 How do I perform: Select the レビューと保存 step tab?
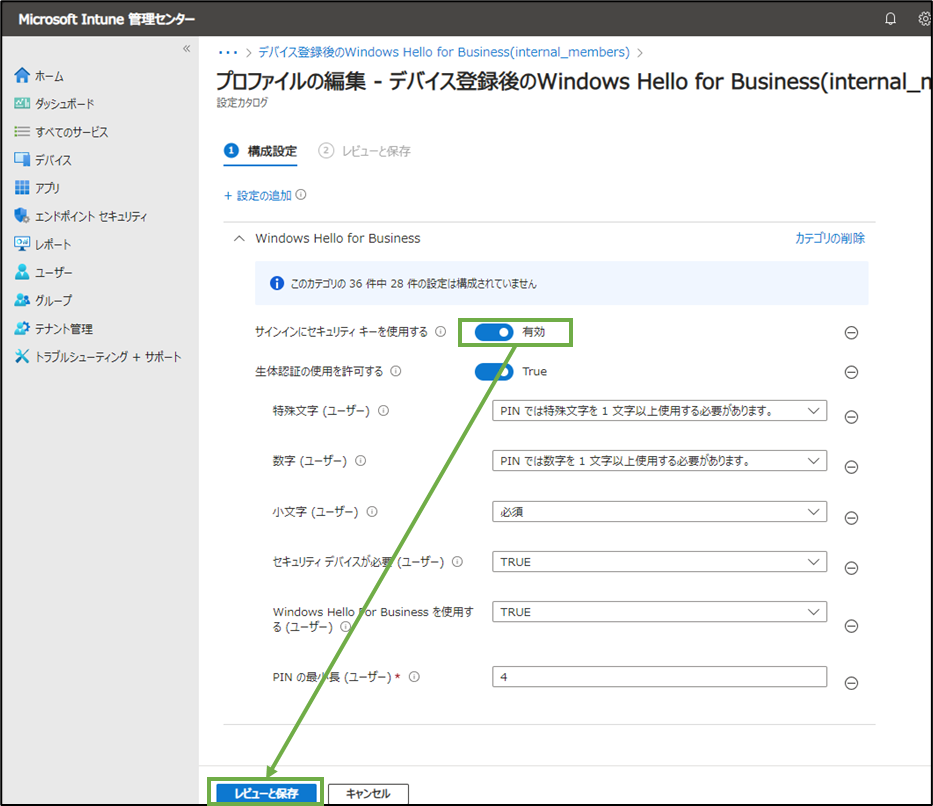(x=364, y=151)
